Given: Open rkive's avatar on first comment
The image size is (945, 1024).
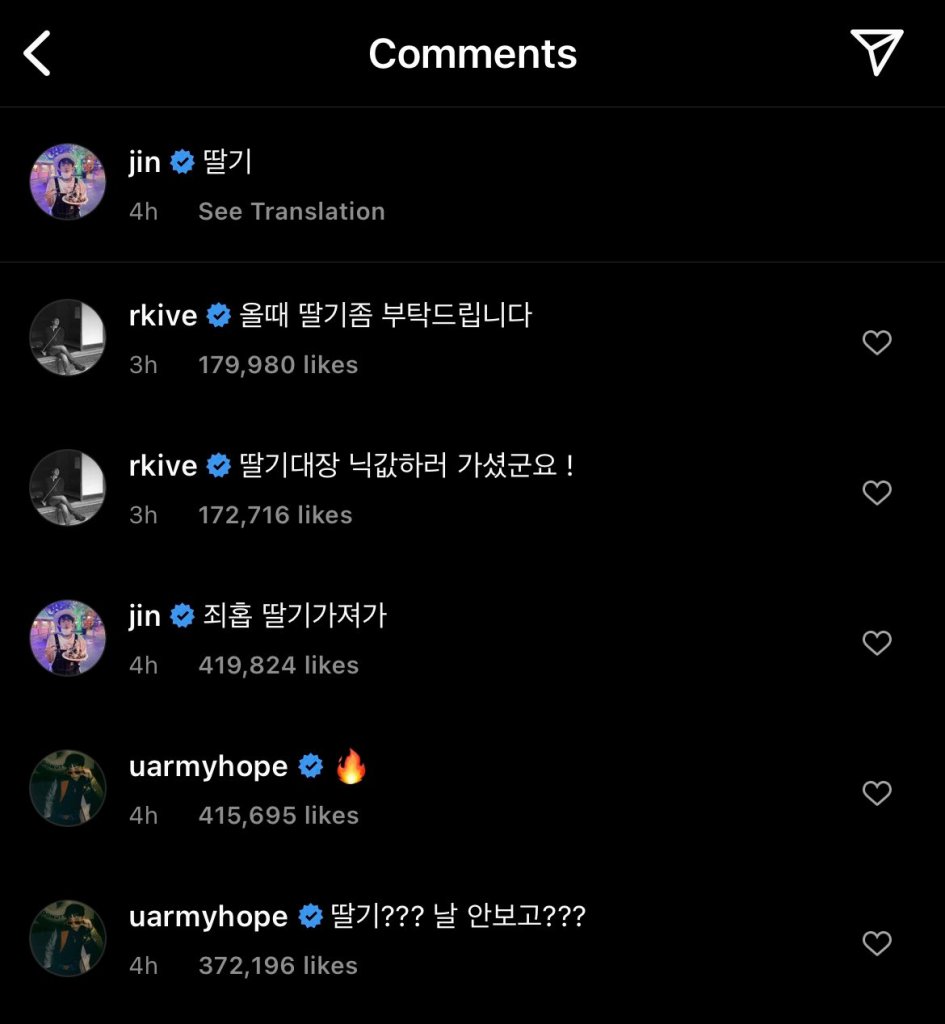Looking at the screenshot, I should (68, 337).
